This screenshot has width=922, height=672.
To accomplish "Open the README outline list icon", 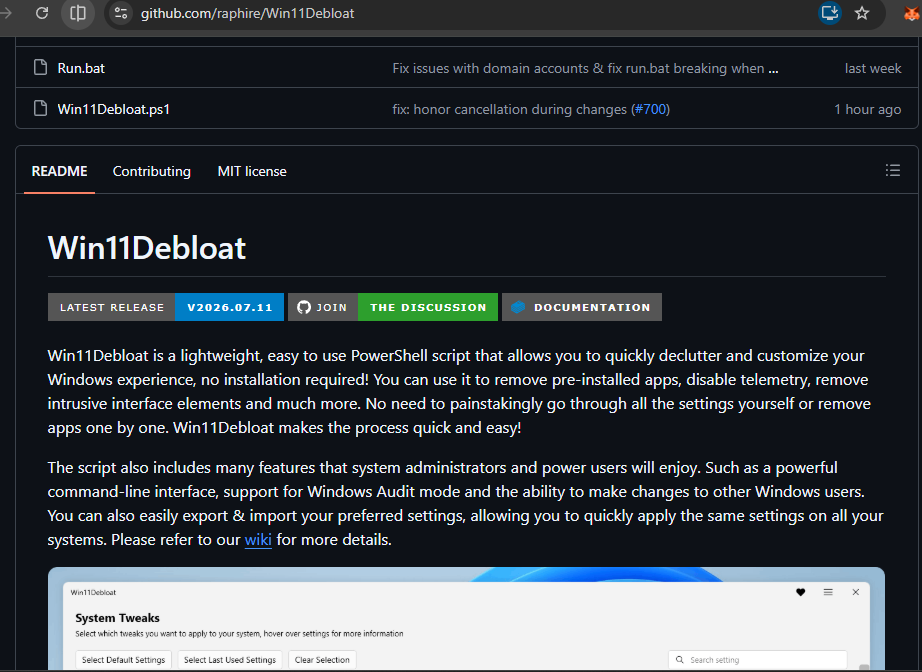I will 893,170.
